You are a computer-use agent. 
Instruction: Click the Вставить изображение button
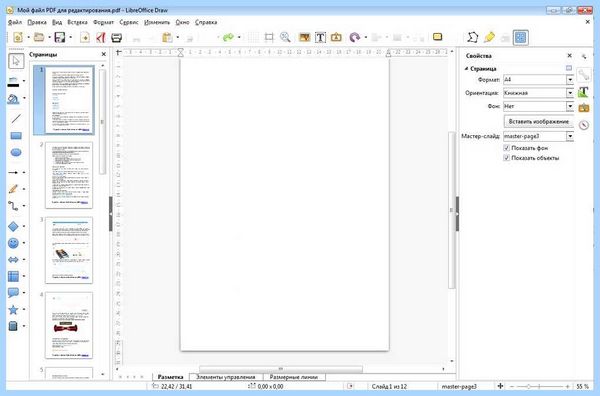coord(538,121)
